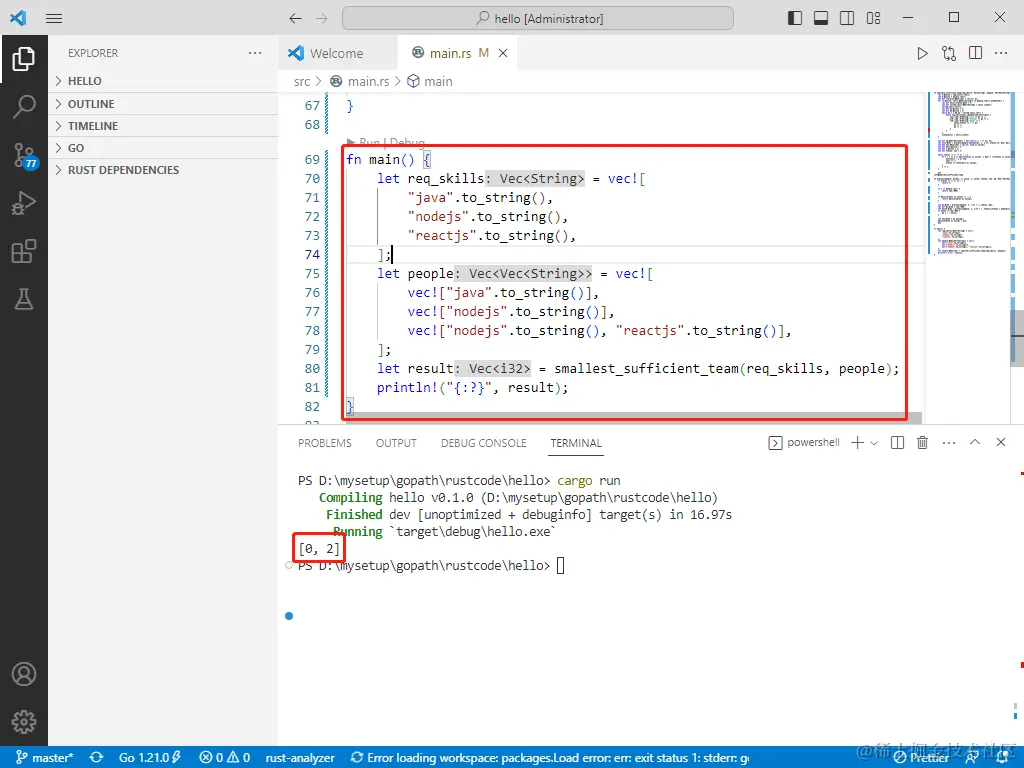Click the "cargo run" command in terminal

(588, 481)
